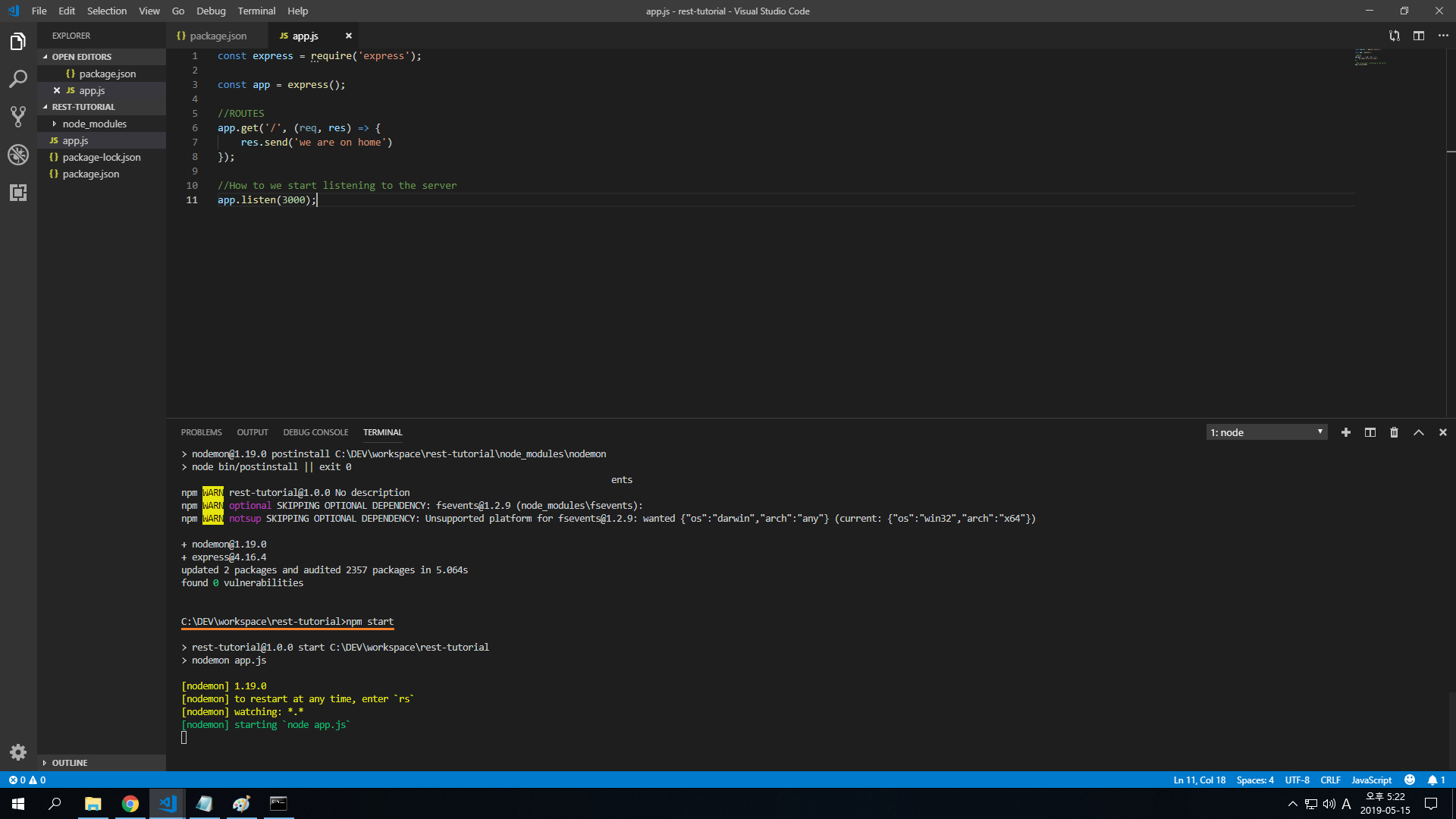Switch to the Output panel tab
Image resolution: width=1456 pixels, height=819 pixels.
point(253,432)
